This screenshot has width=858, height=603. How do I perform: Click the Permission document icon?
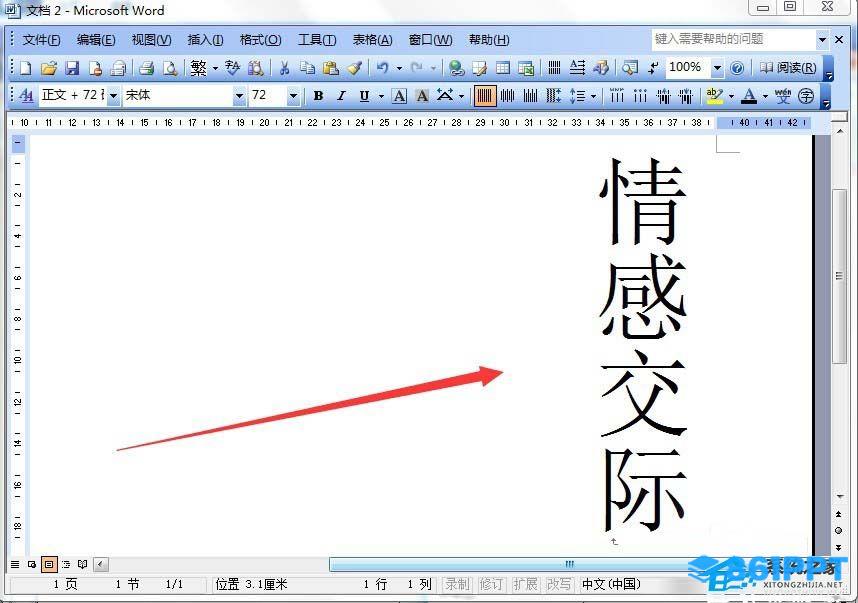95,68
